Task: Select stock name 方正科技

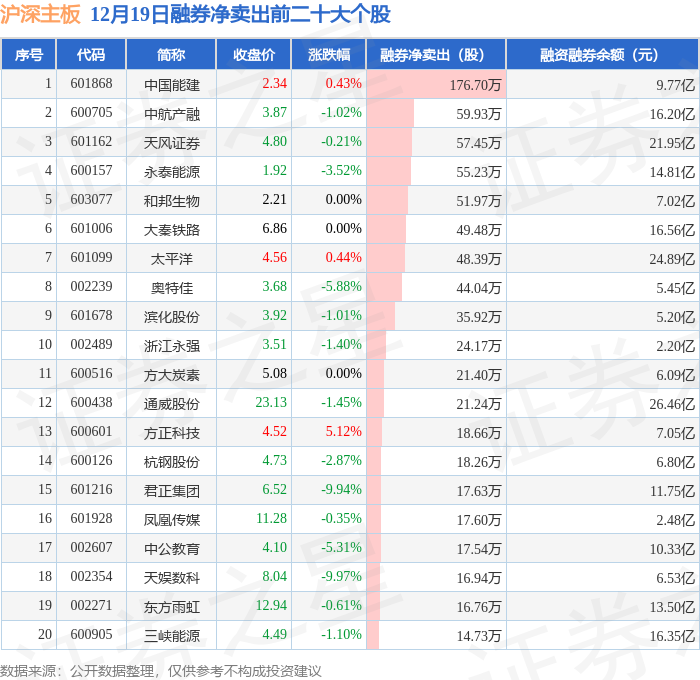Action: [172, 433]
